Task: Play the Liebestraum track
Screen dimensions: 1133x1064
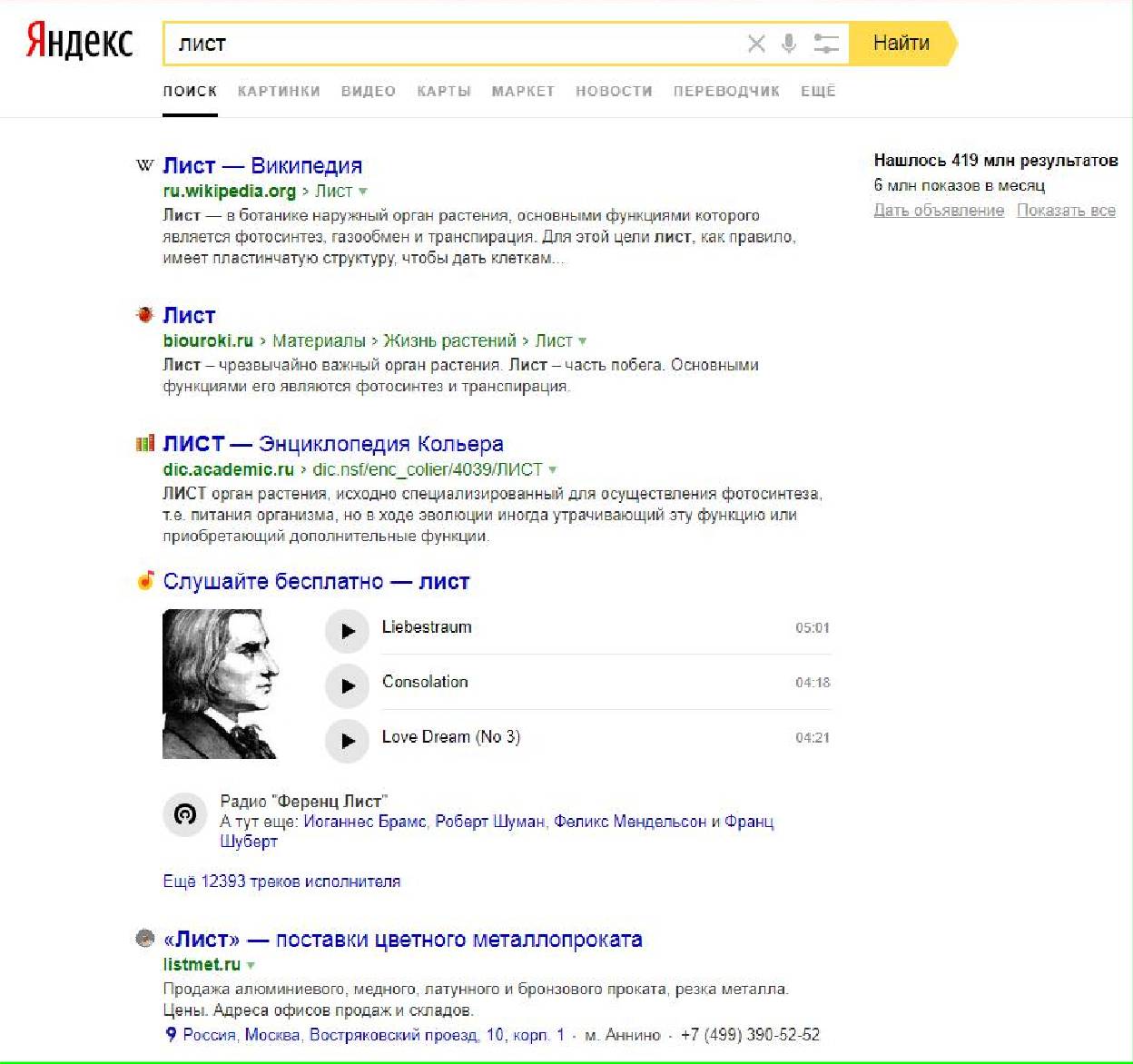Action: [347, 631]
